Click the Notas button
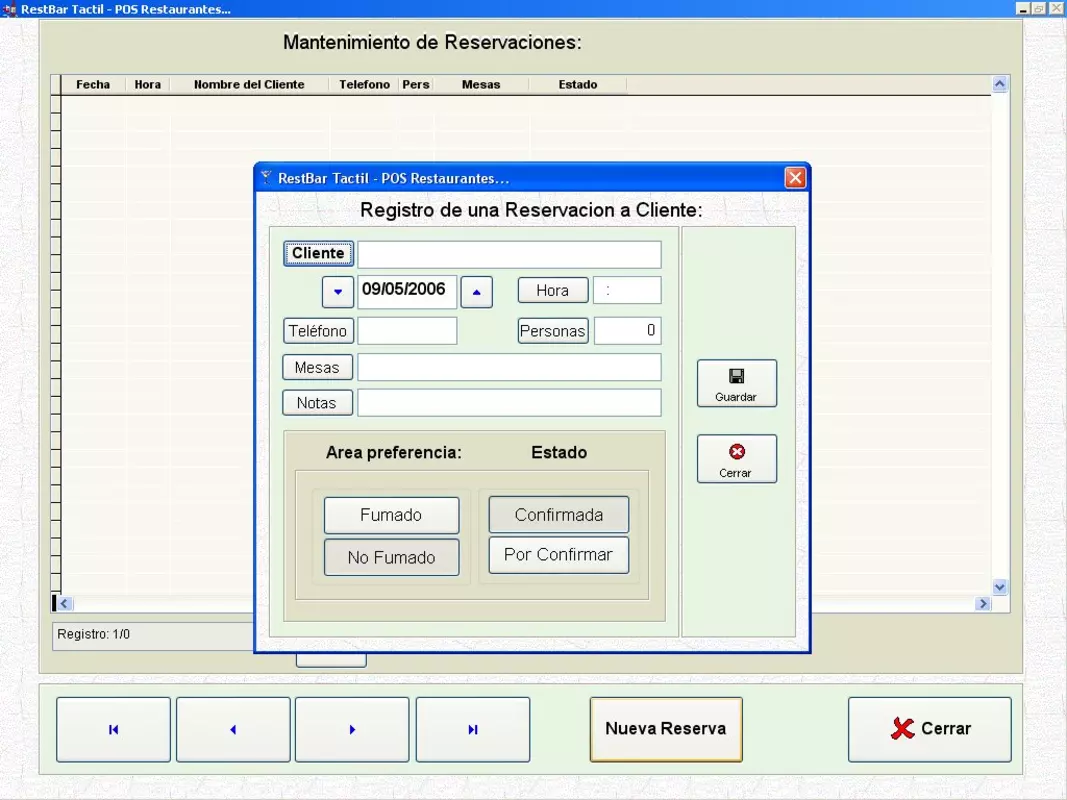 pyautogui.click(x=317, y=403)
